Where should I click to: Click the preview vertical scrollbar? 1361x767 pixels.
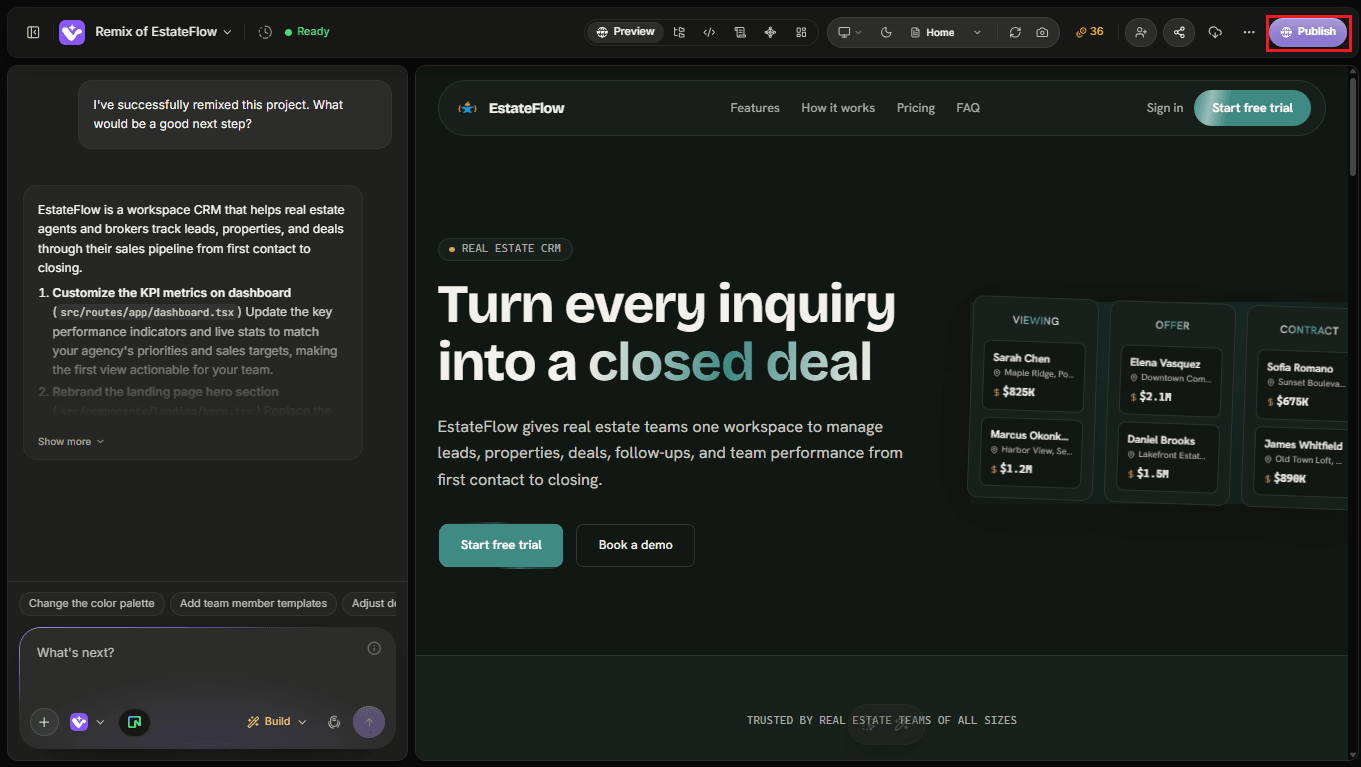point(1352,125)
